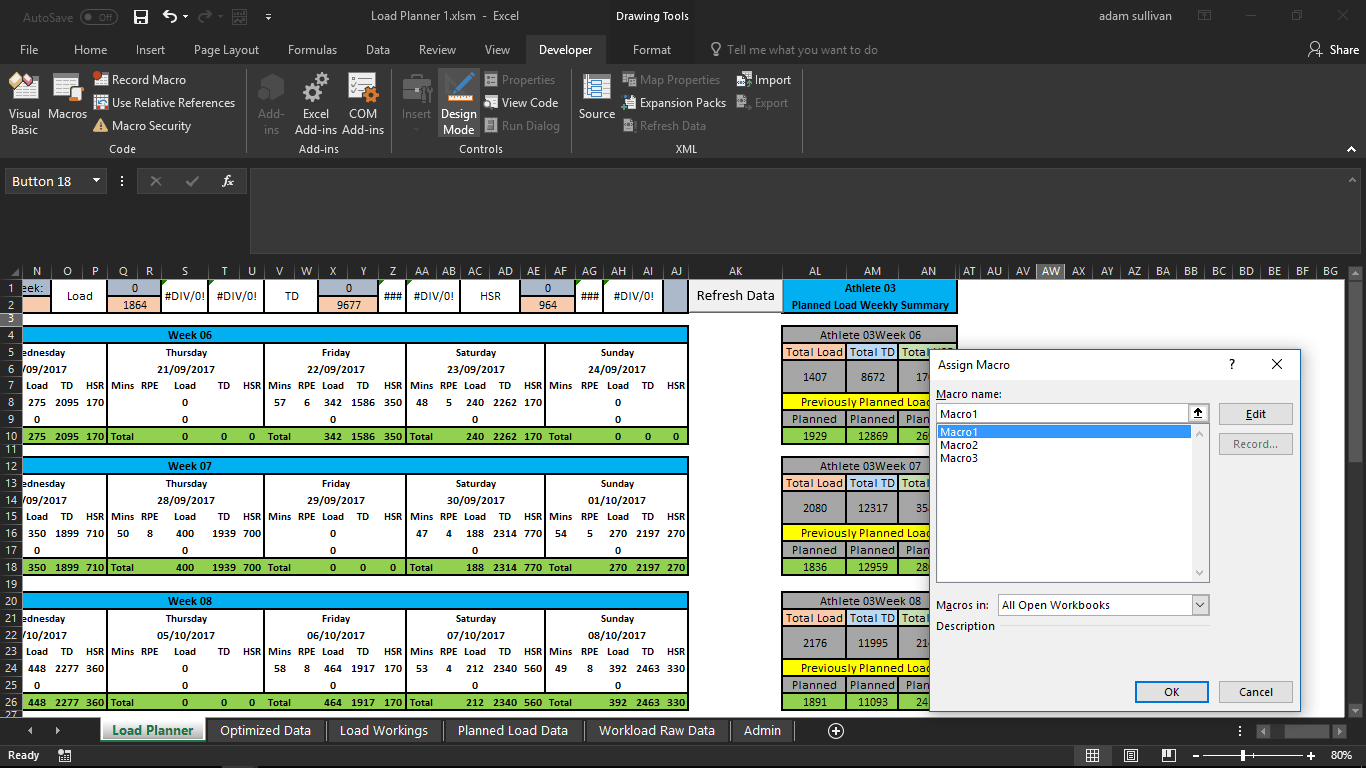Open the Name Box dropdown arrow
Viewport: 1366px width, 768px height.
click(97, 181)
